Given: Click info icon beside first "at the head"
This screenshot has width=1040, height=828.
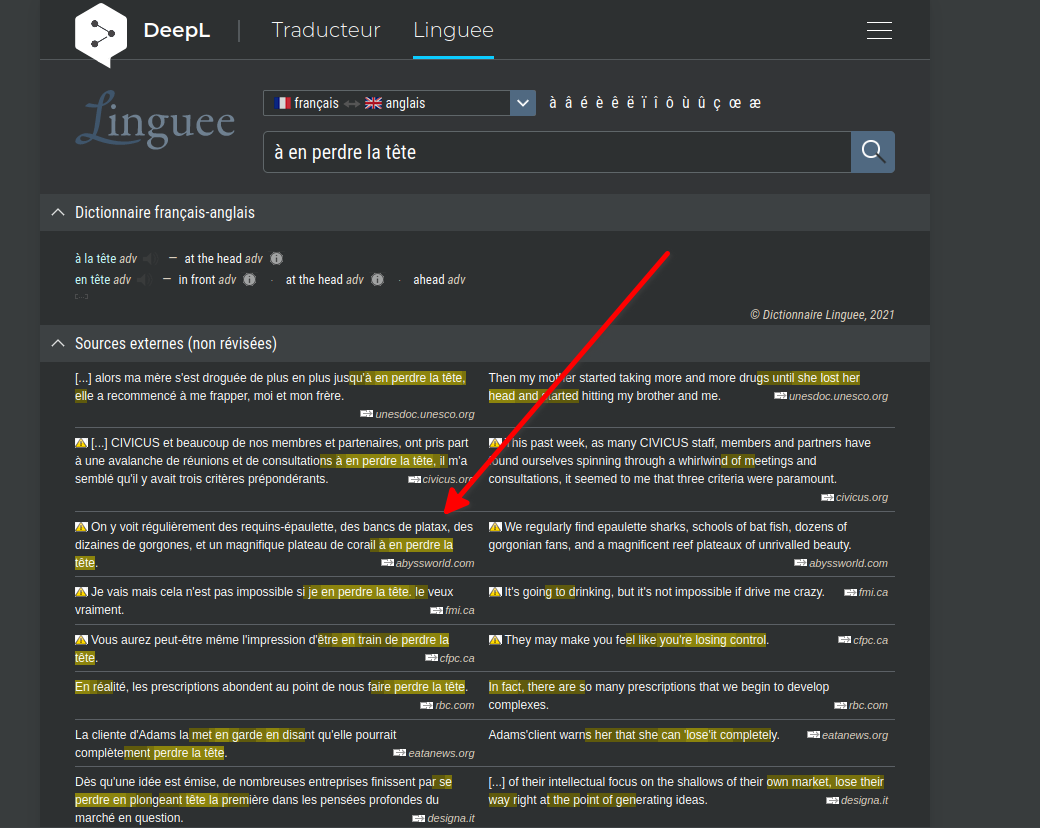Looking at the screenshot, I should tap(276, 259).
